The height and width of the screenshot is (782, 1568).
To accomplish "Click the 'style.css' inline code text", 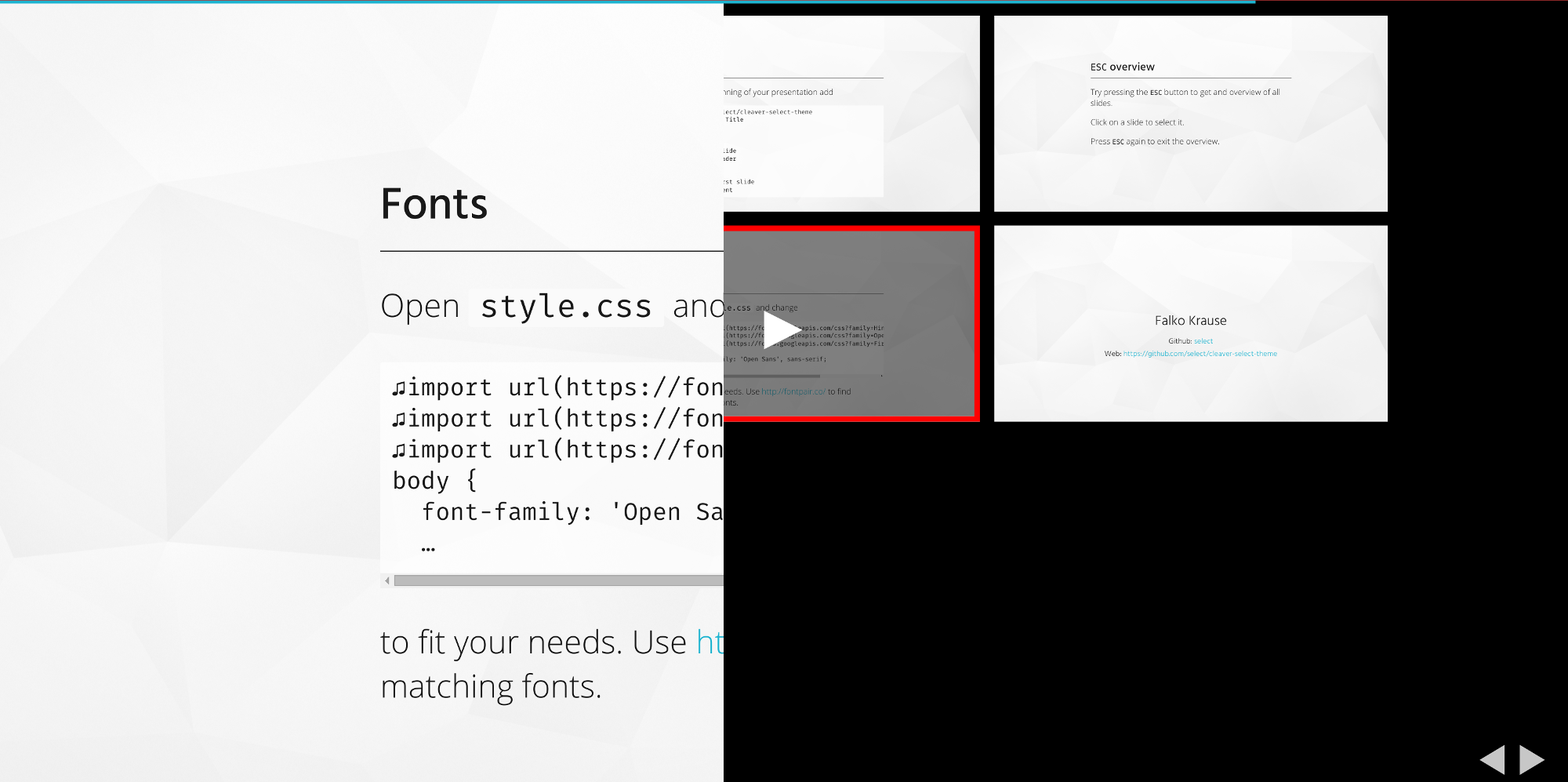I will pyautogui.click(x=565, y=306).
